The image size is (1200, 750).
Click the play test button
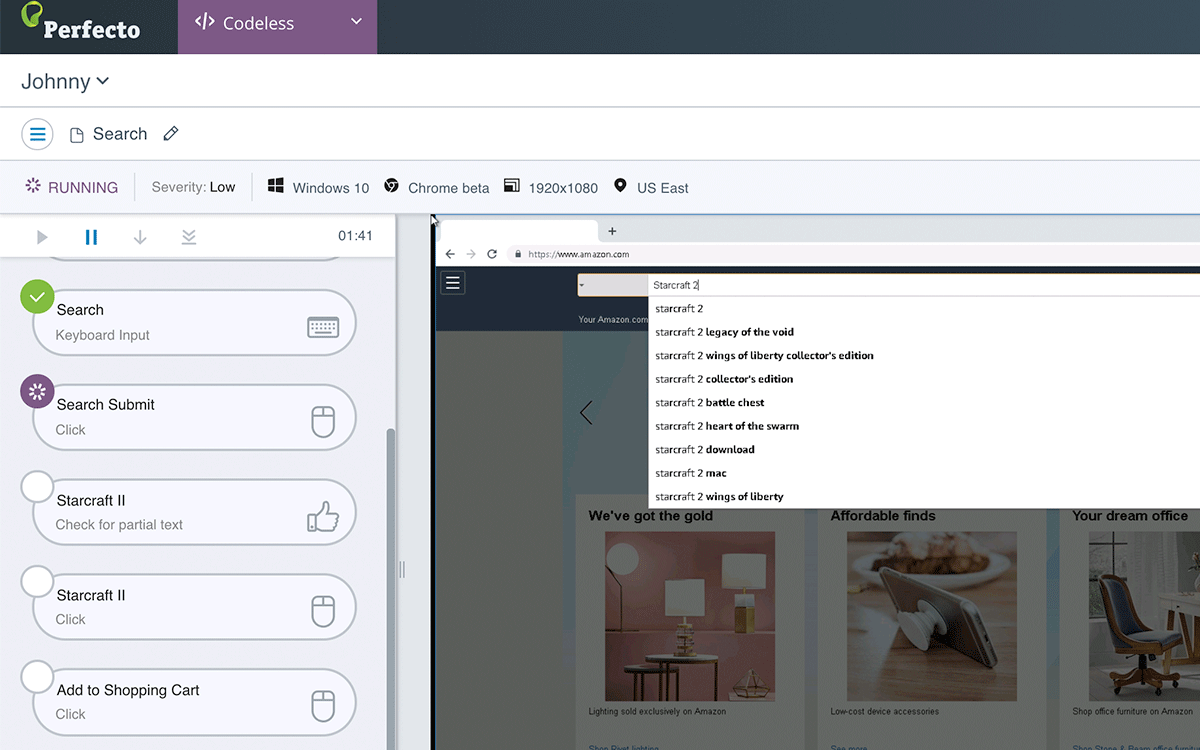click(x=42, y=237)
